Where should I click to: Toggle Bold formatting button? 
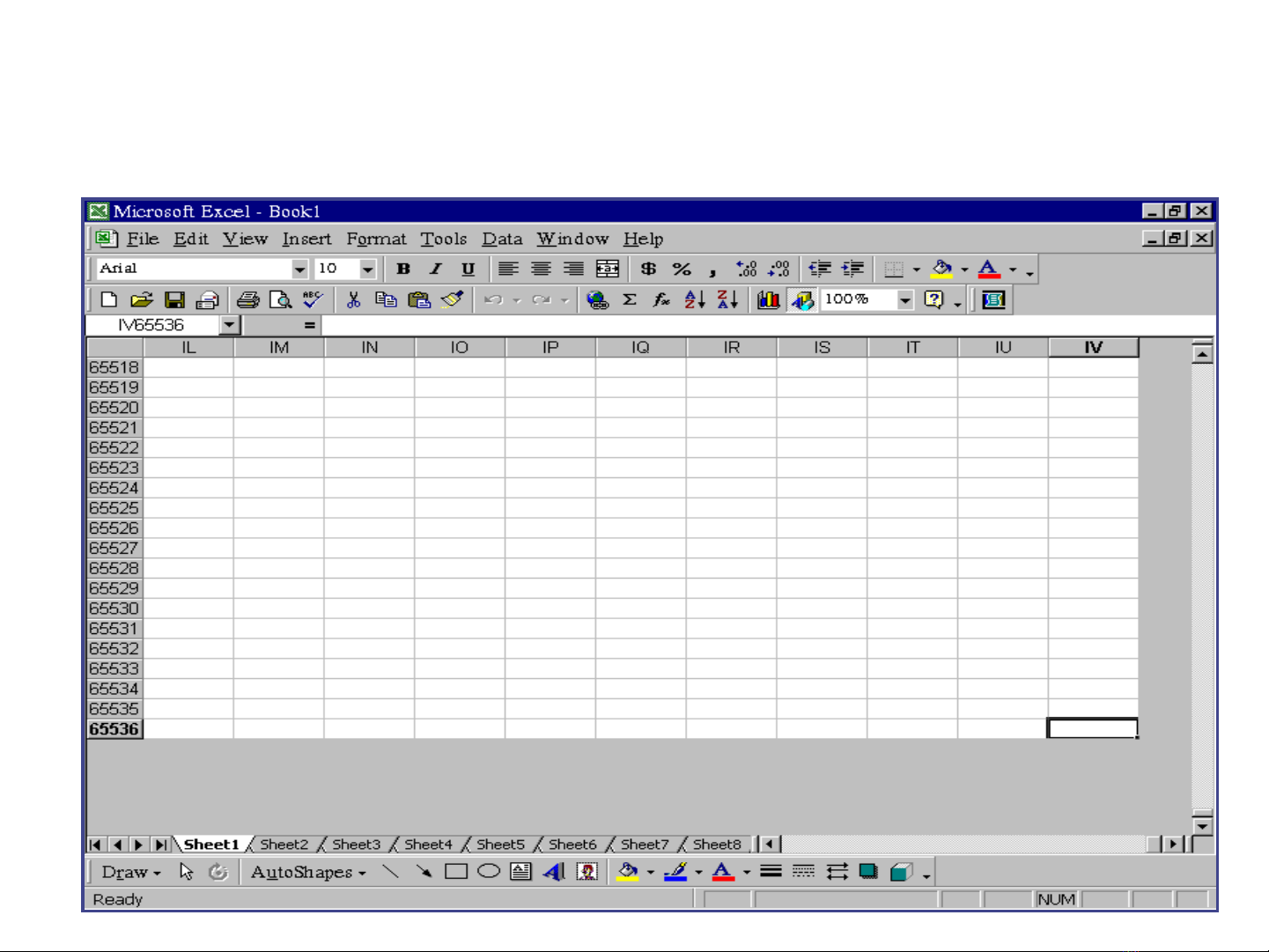coord(403,269)
